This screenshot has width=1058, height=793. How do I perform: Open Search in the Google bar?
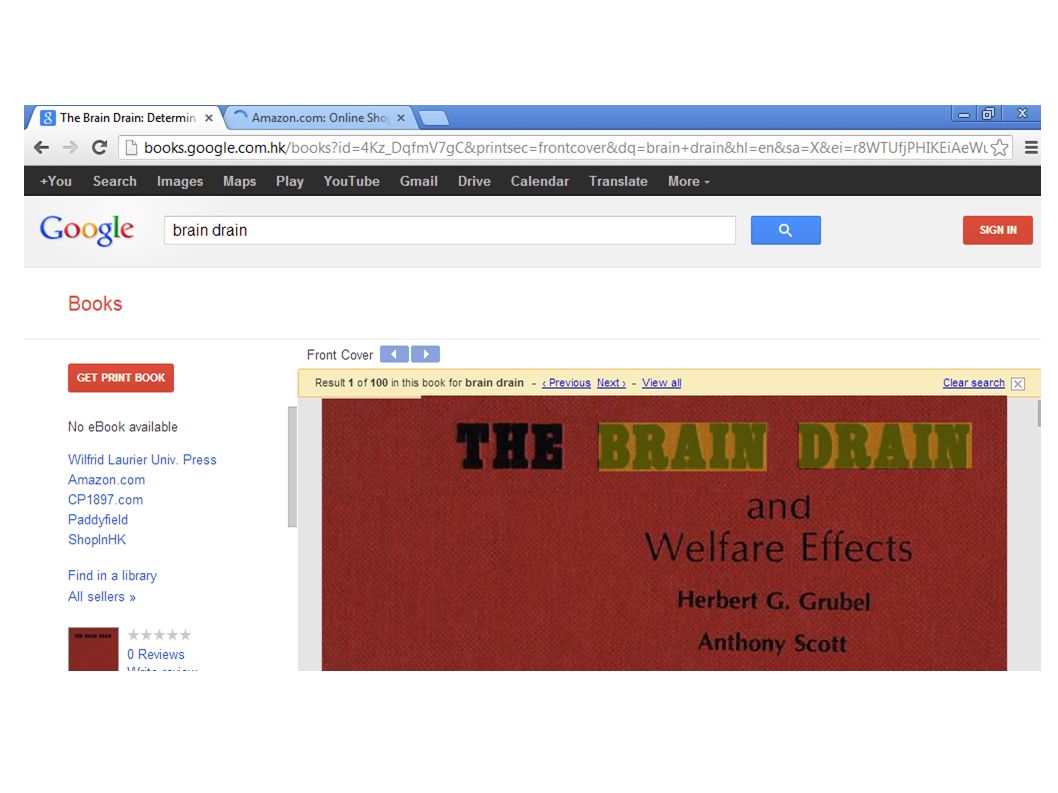115,181
